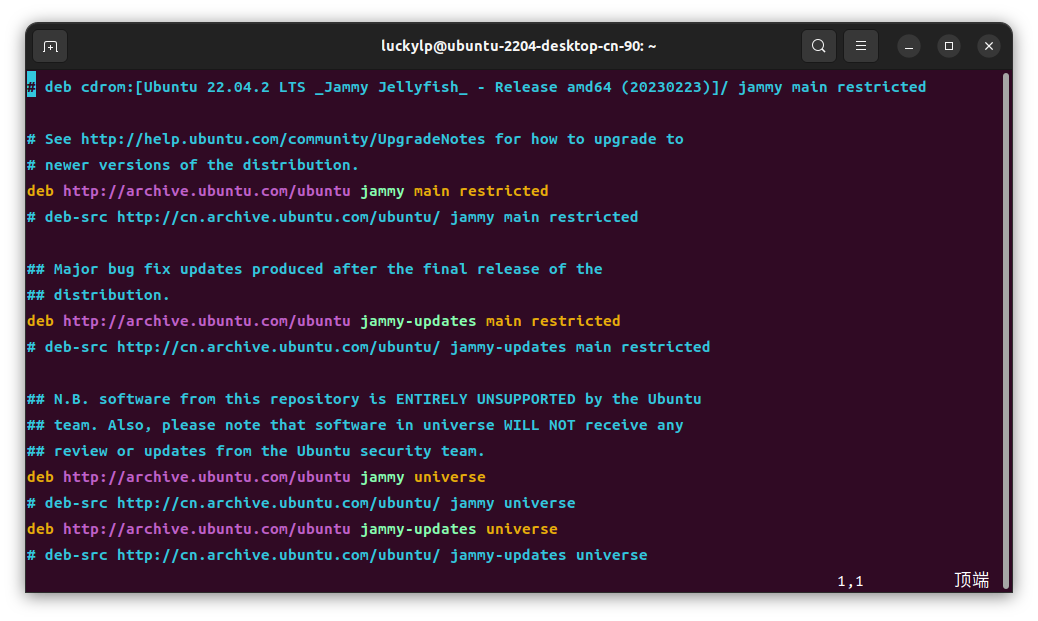Close the terminal window
Screen dimensions: 1038x621
click(989, 46)
